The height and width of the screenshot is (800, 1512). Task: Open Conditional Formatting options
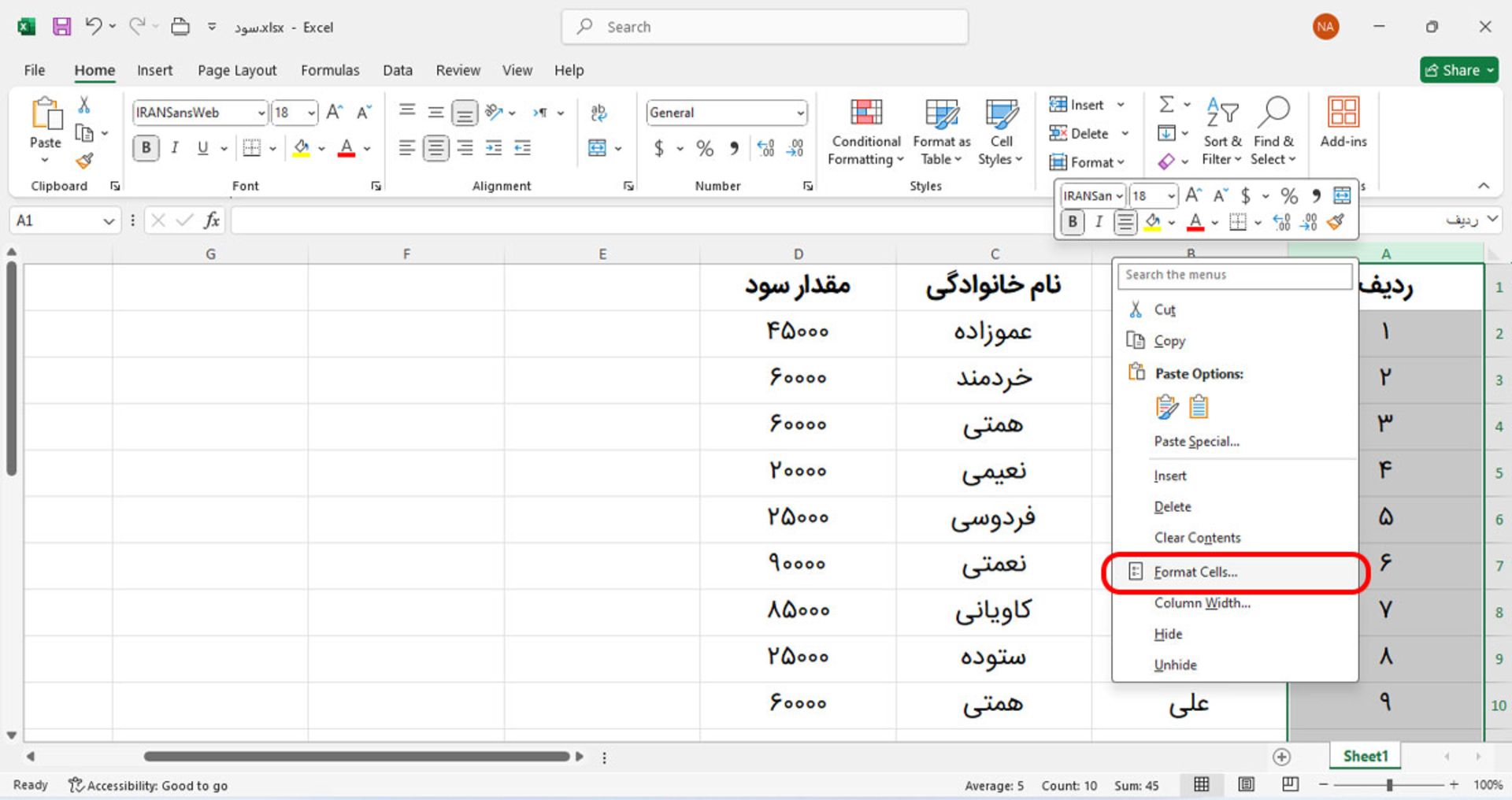coord(865,132)
